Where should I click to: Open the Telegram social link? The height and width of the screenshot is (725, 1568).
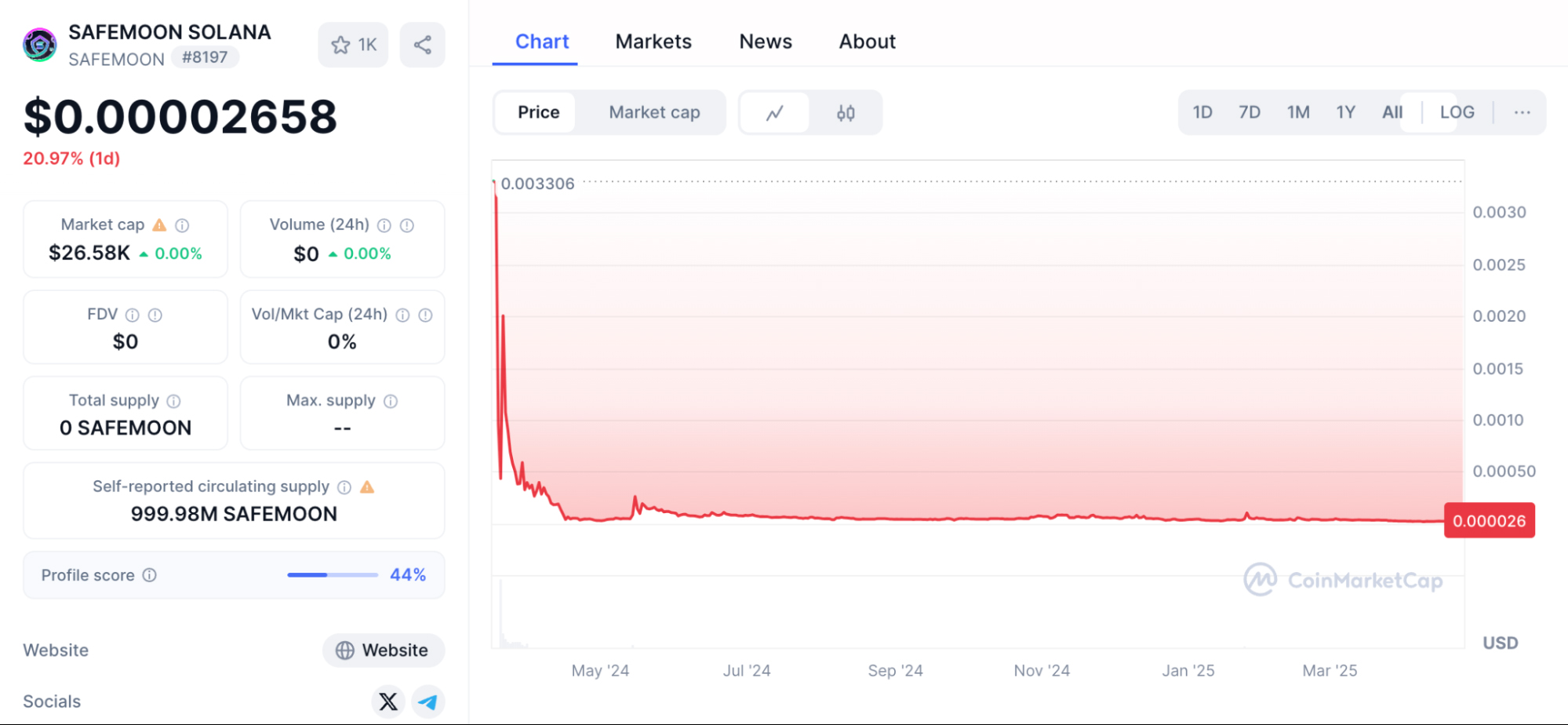point(427,701)
